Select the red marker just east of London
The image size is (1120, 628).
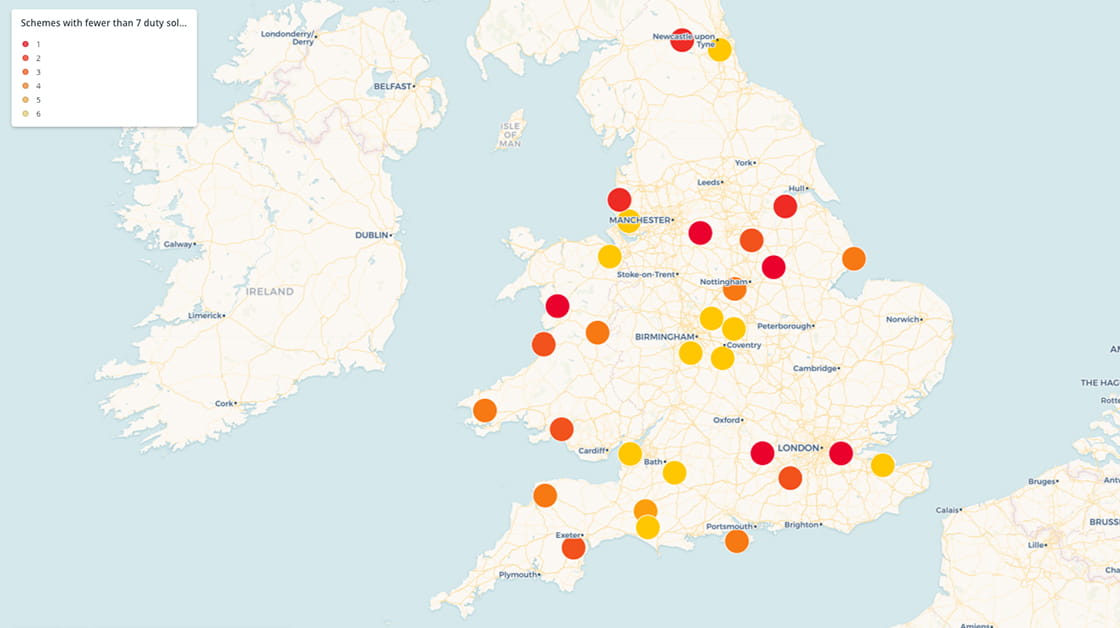[x=841, y=453]
